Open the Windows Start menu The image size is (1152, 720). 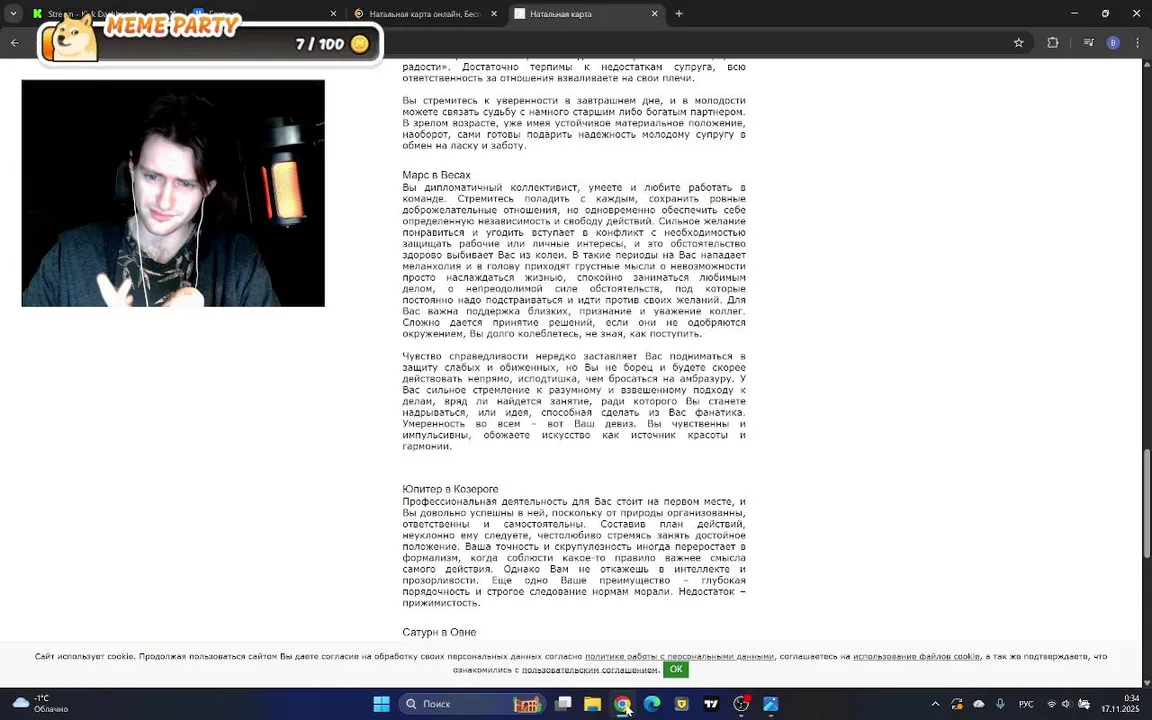tap(381, 704)
